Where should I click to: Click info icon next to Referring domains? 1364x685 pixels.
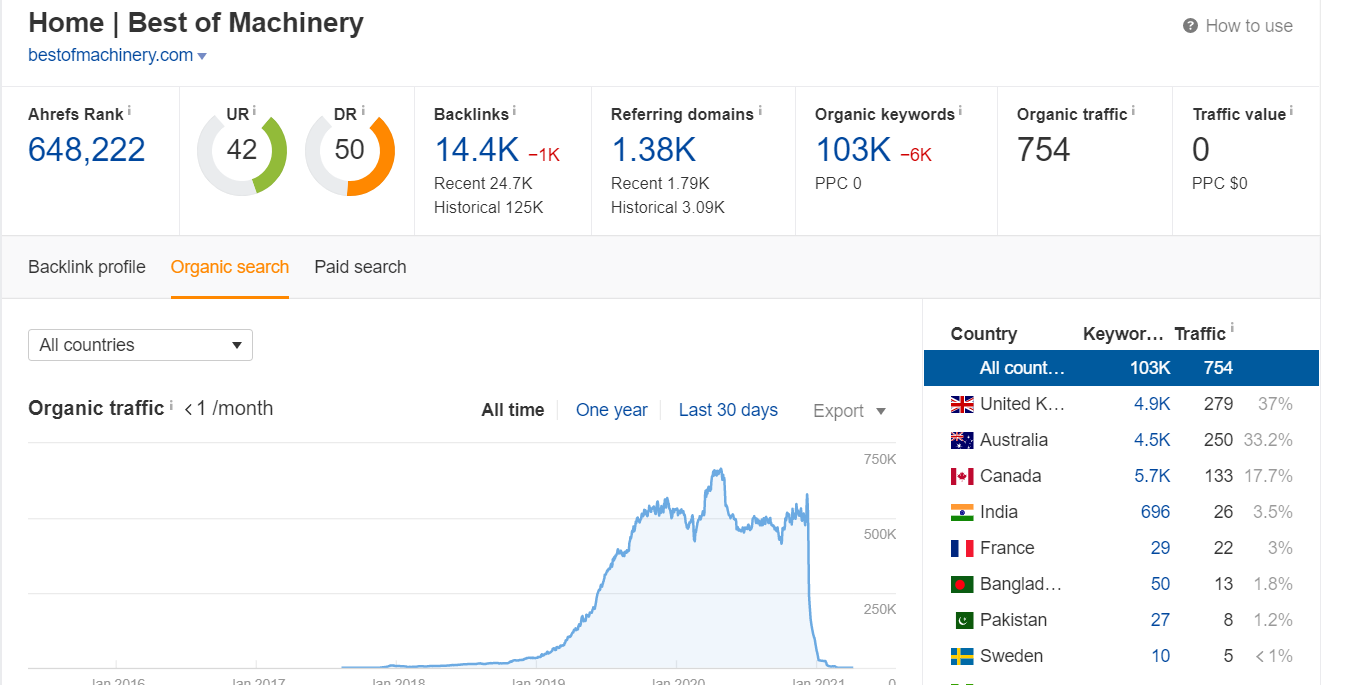760,109
